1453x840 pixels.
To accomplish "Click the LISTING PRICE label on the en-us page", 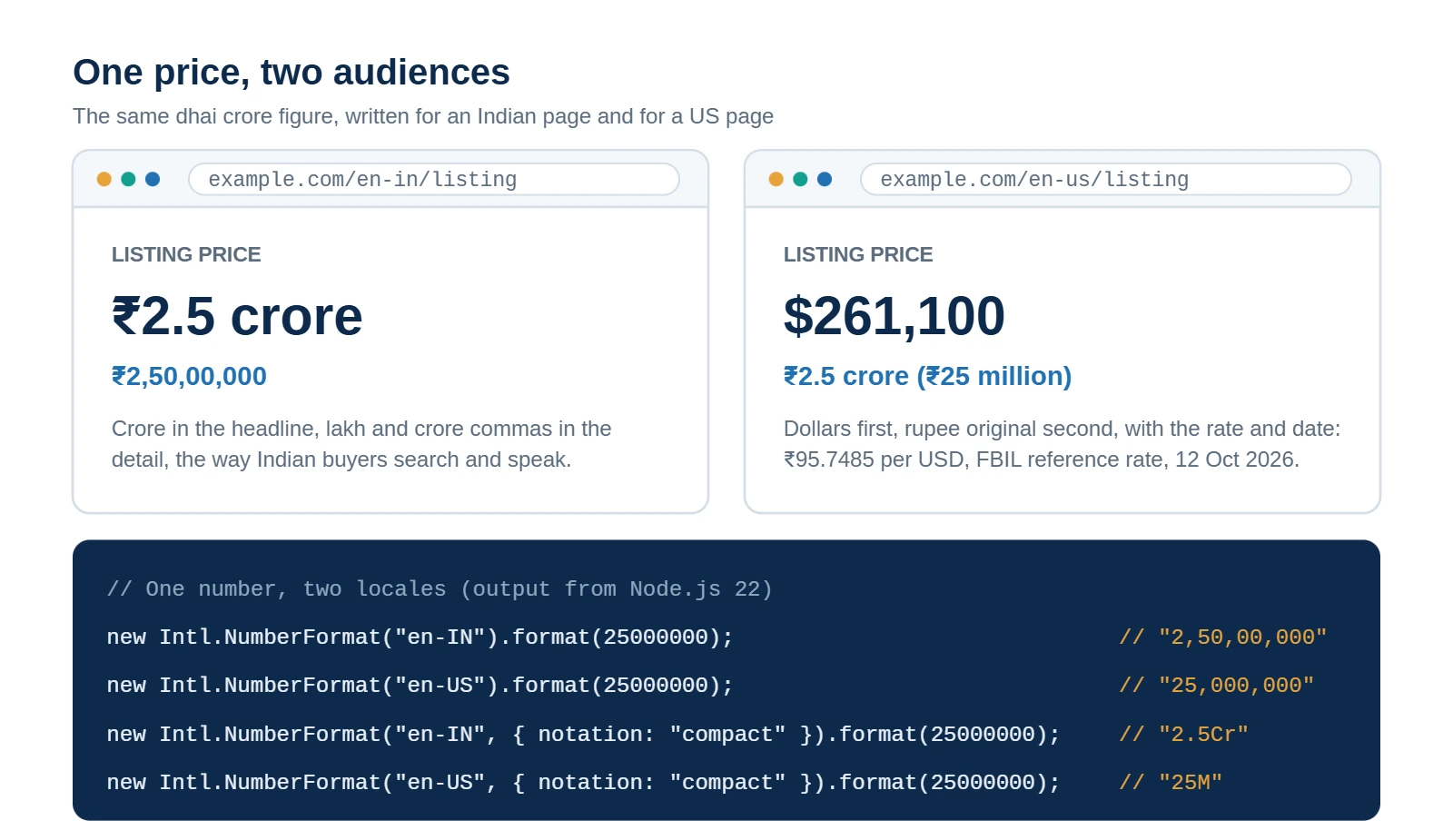I will 858,254.
